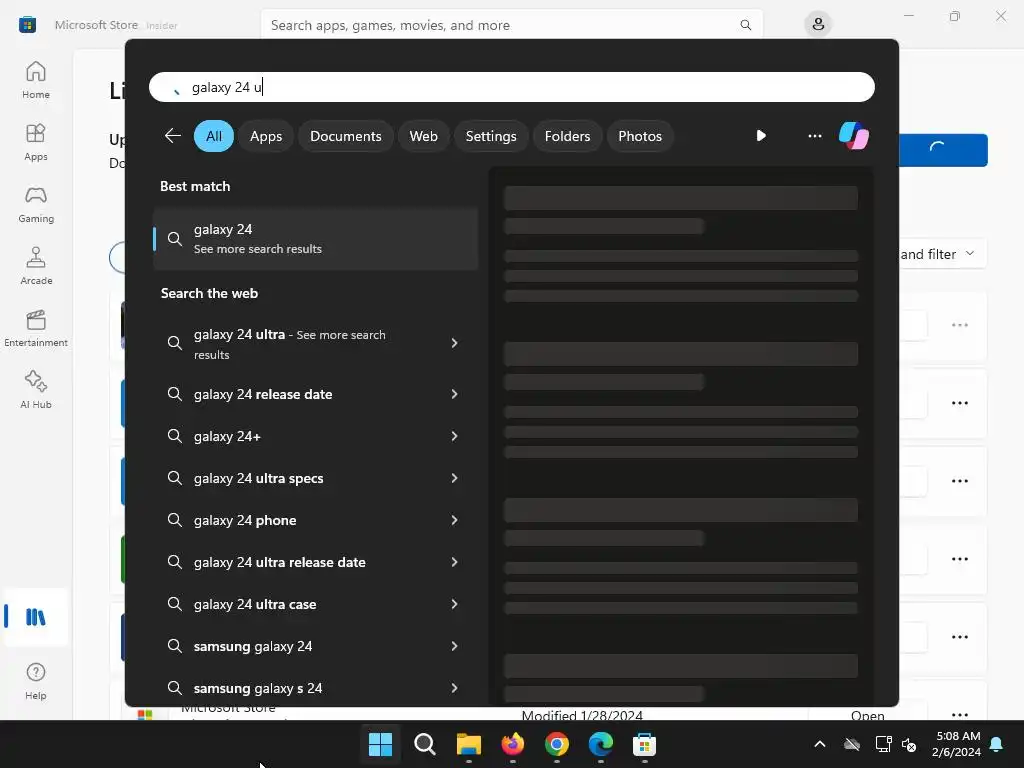Click Store search apps input box
The image size is (1024, 768).
click(511, 25)
